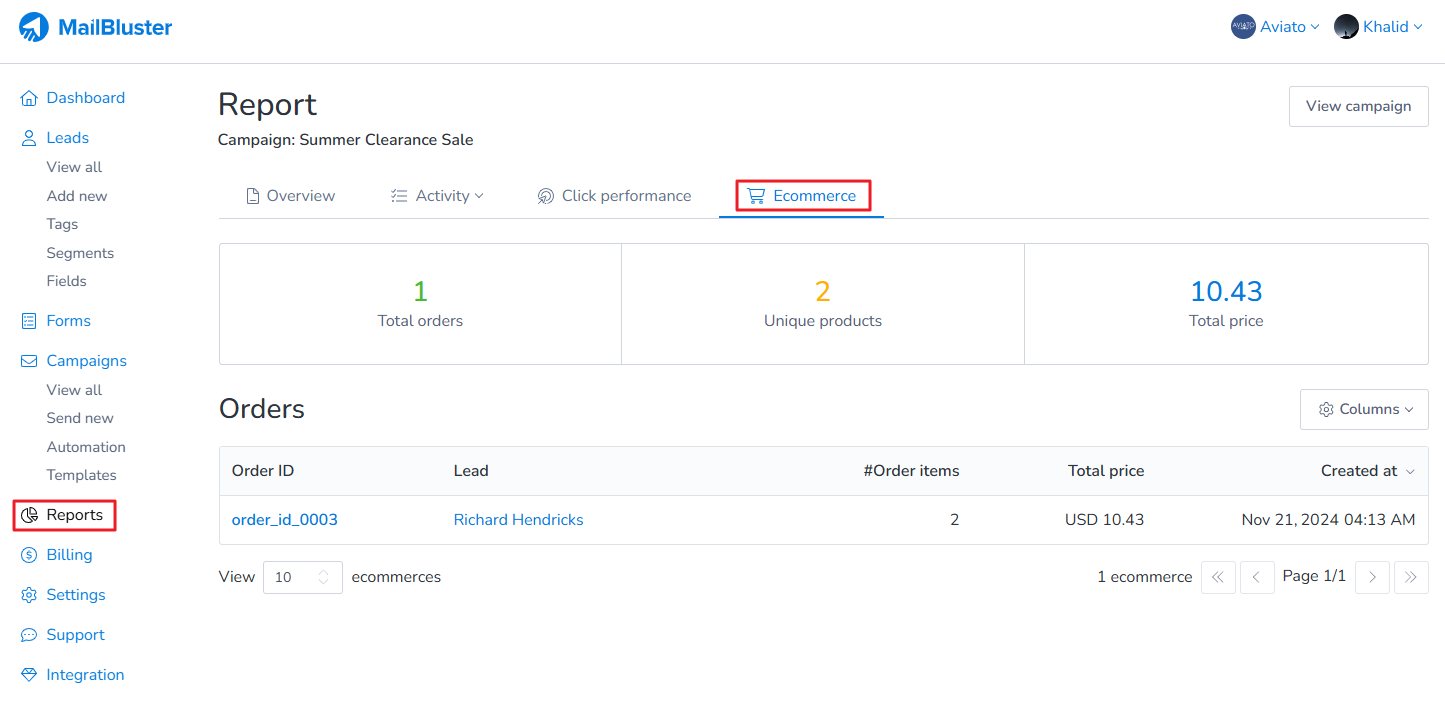Viewport: 1445px width, 716px height.
Task: Click the Campaigns envelope icon
Action: [29, 361]
